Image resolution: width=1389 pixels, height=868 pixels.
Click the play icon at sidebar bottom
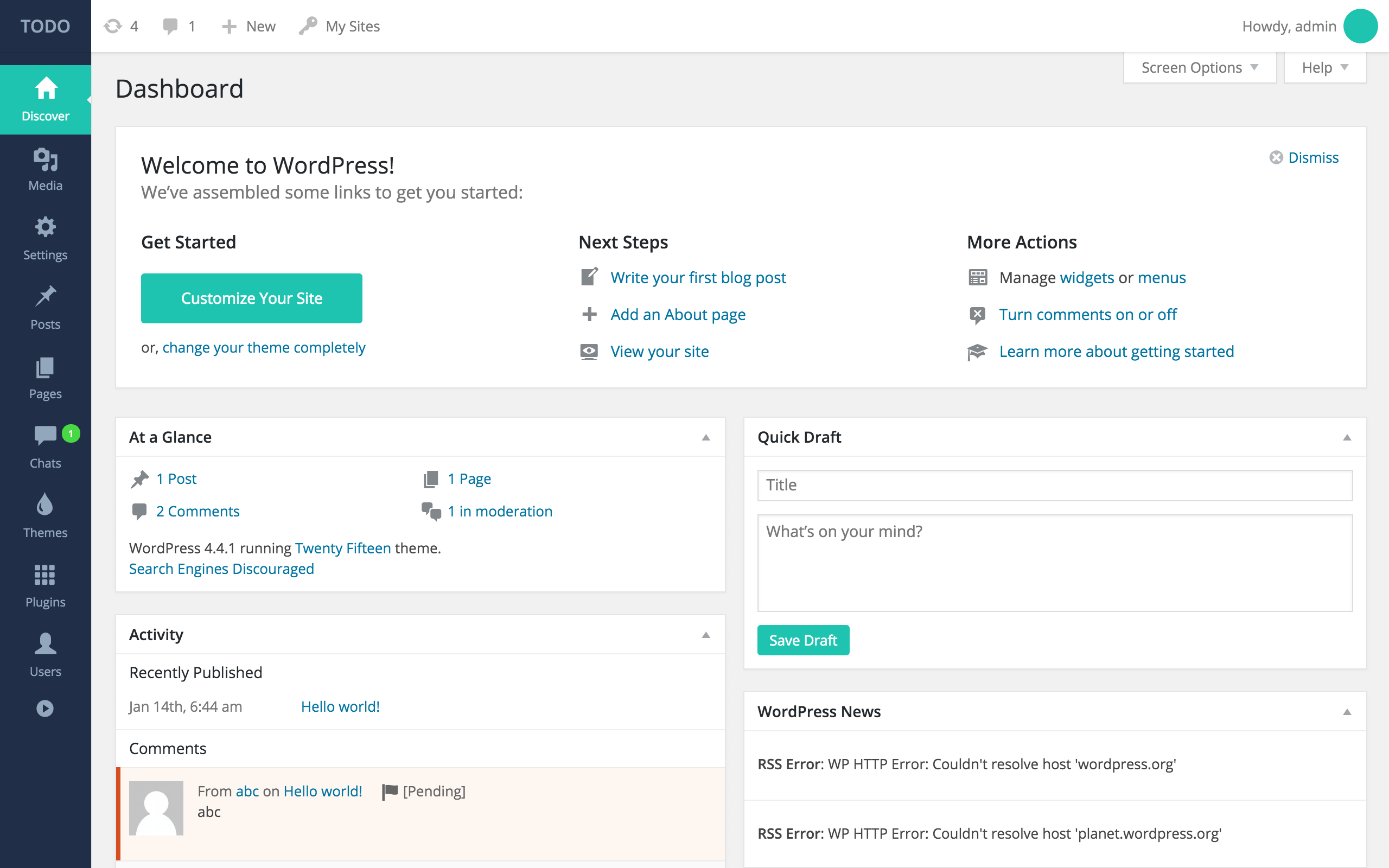click(45, 709)
